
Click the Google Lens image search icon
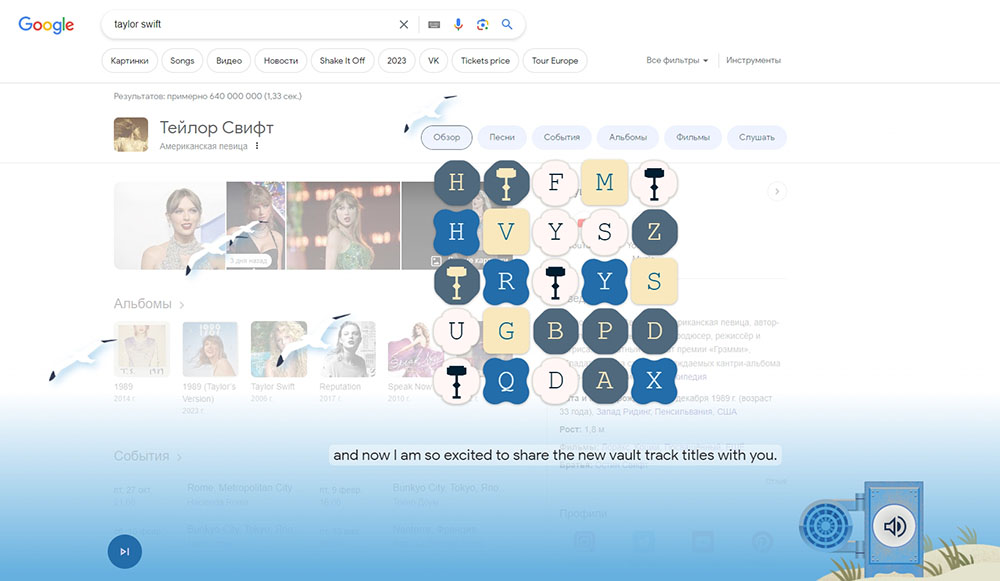click(x=483, y=24)
